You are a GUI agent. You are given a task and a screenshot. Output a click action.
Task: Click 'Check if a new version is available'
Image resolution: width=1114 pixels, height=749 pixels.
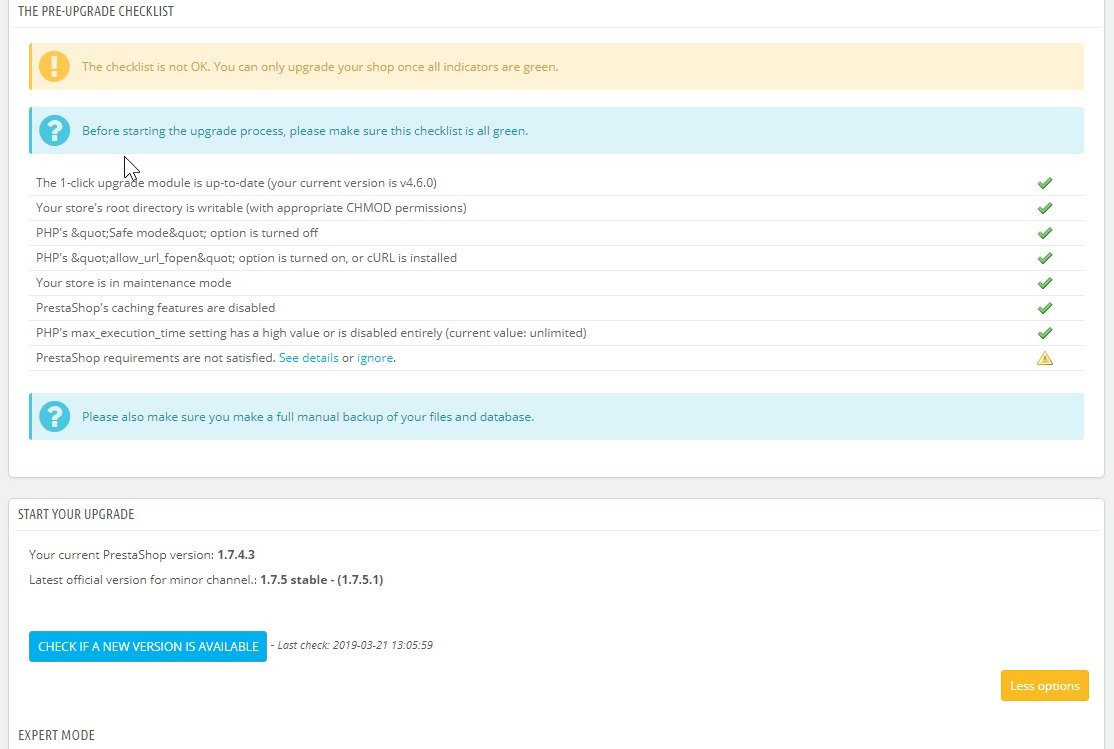point(148,646)
